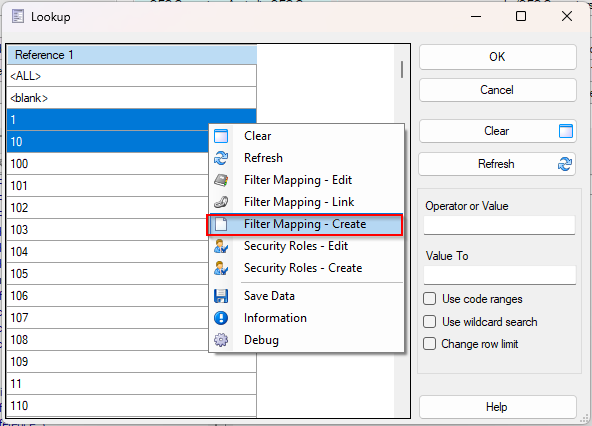Click the blue Information exclamation icon

pos(221,318)
